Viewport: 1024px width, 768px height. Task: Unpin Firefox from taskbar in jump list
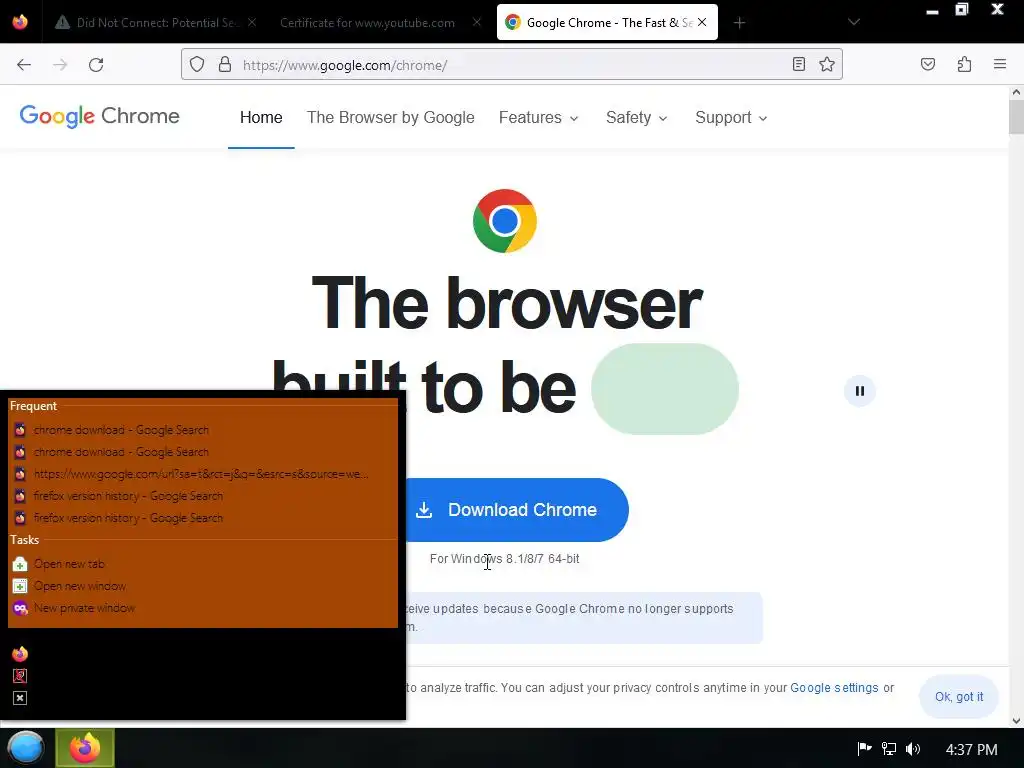(20, 676)
